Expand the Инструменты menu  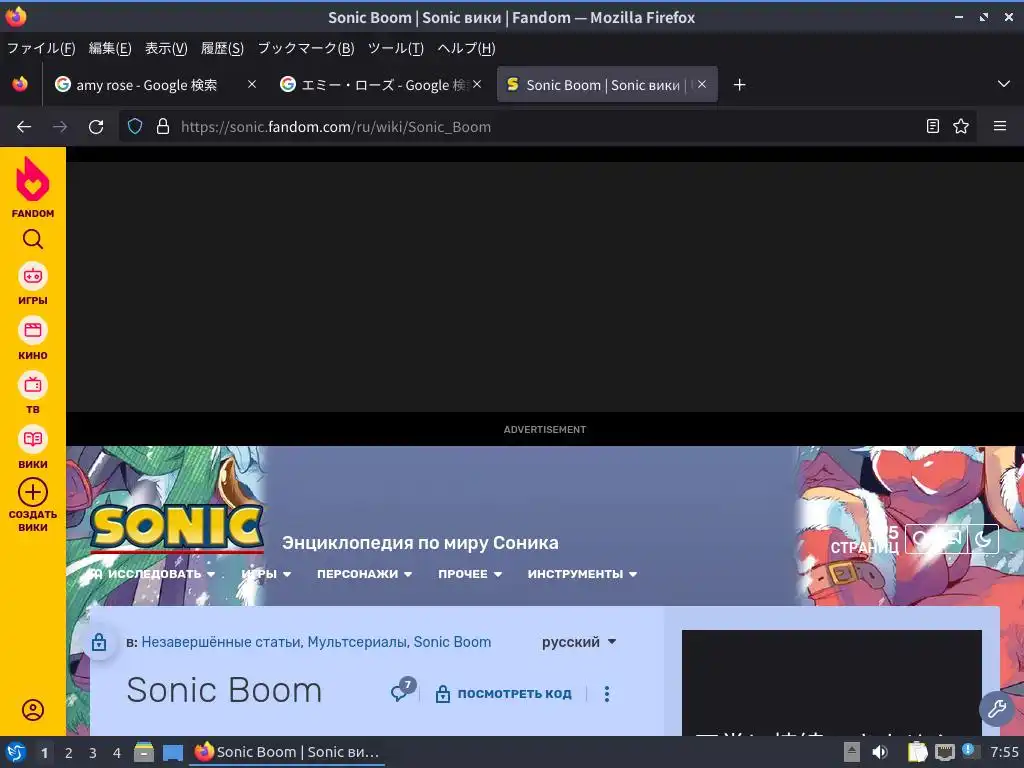point(582,574)
